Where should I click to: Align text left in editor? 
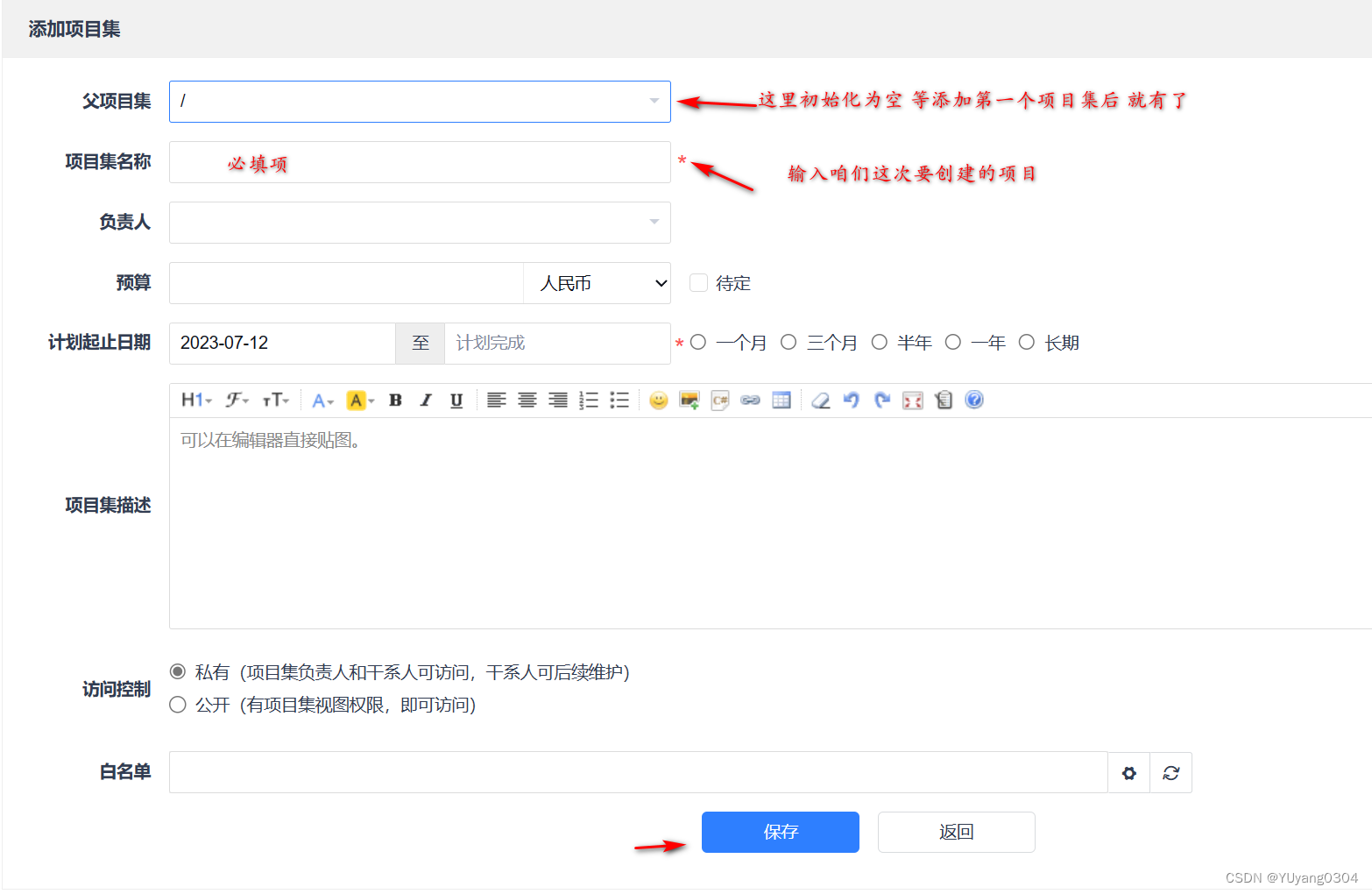tap(497, 401)
